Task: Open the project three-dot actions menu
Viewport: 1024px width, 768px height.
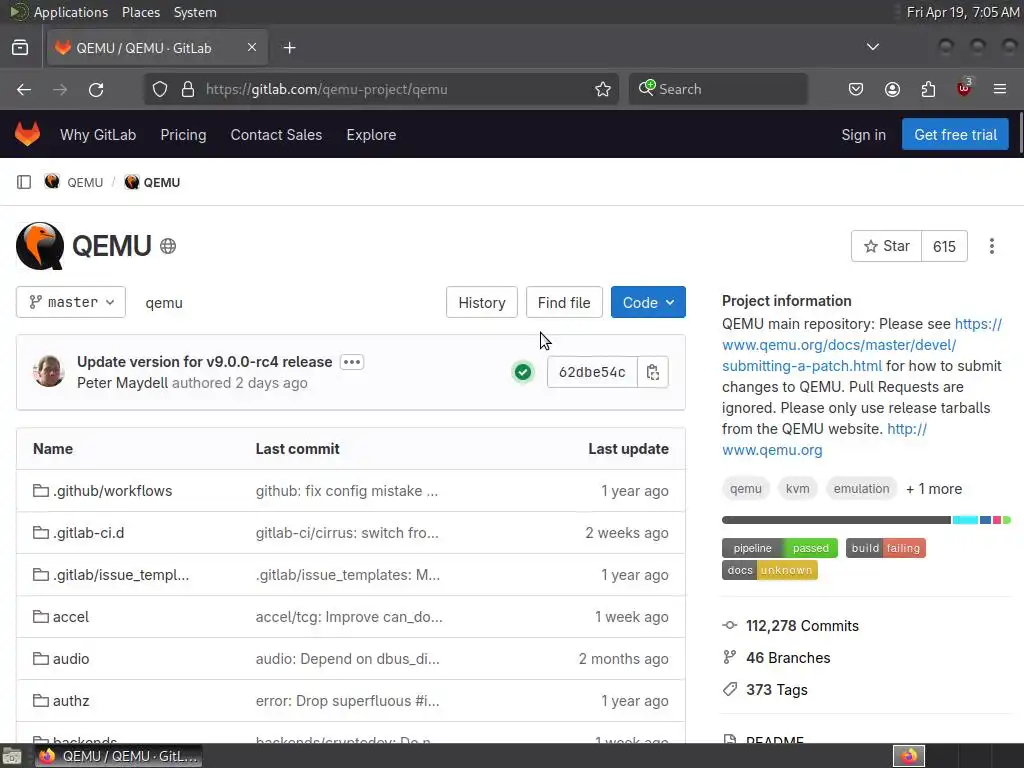Action: click(x=991, y=246)
